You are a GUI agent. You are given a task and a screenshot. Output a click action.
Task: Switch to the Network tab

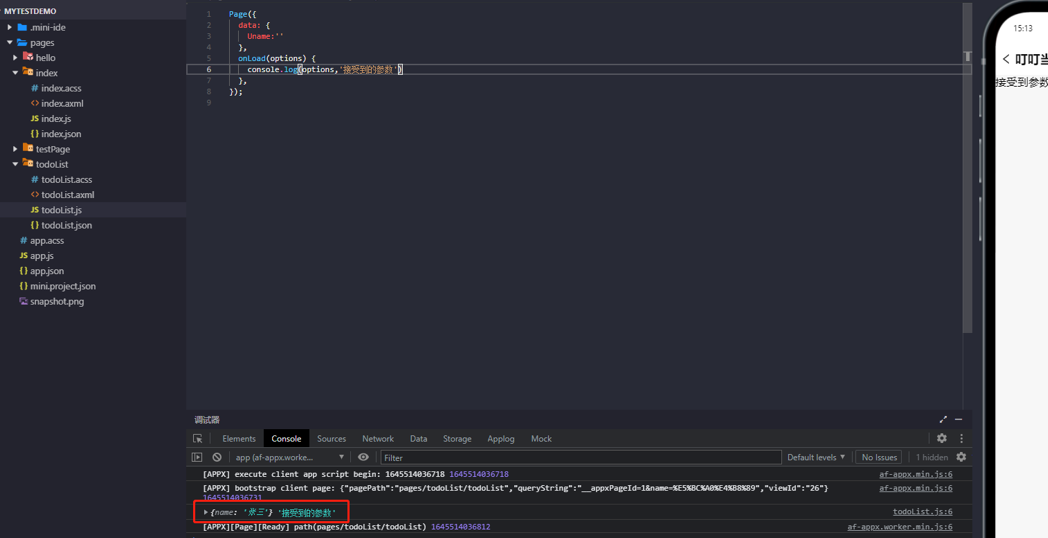coord(378,438)
